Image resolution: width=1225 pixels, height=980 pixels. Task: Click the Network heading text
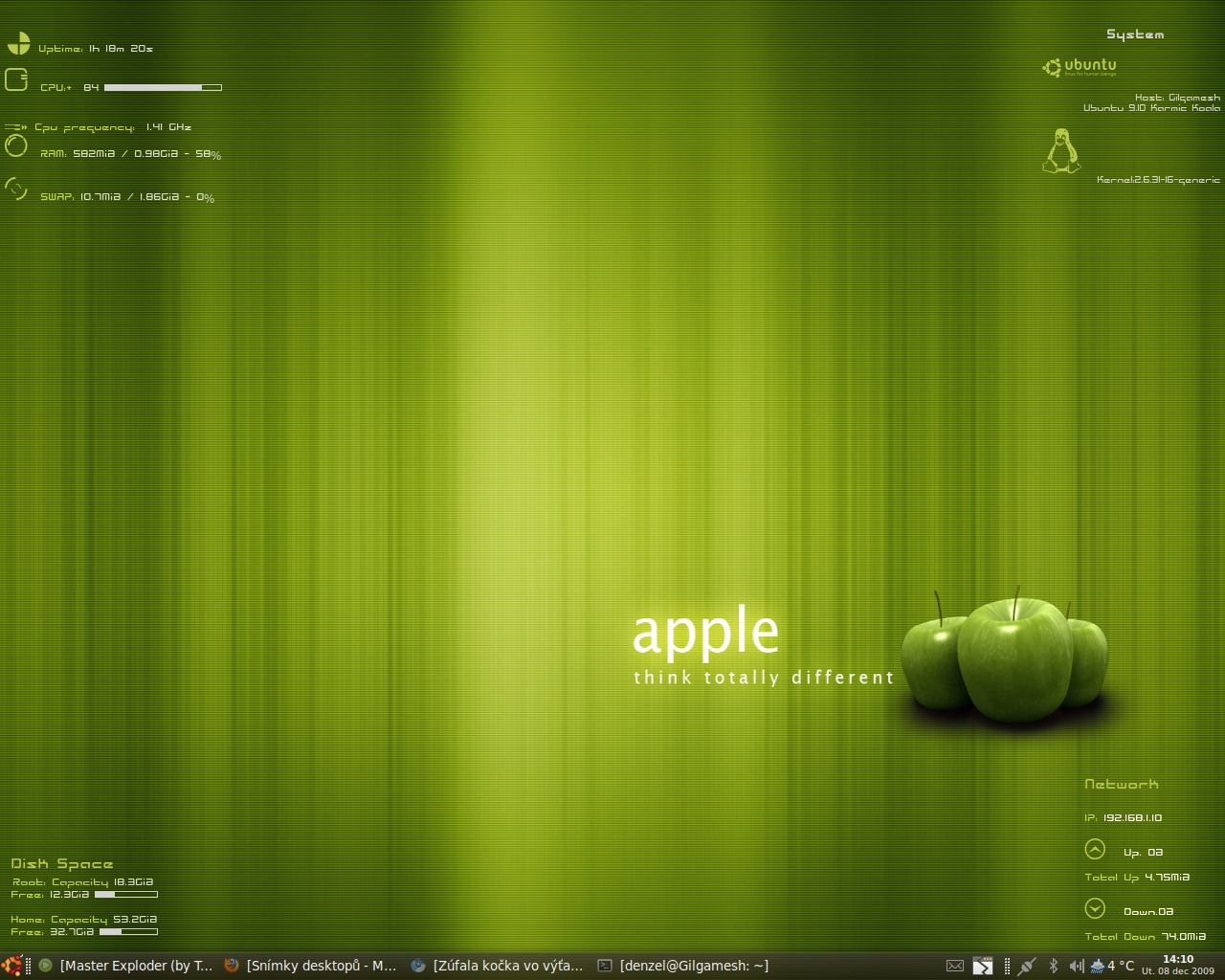tap(1121, 785)
